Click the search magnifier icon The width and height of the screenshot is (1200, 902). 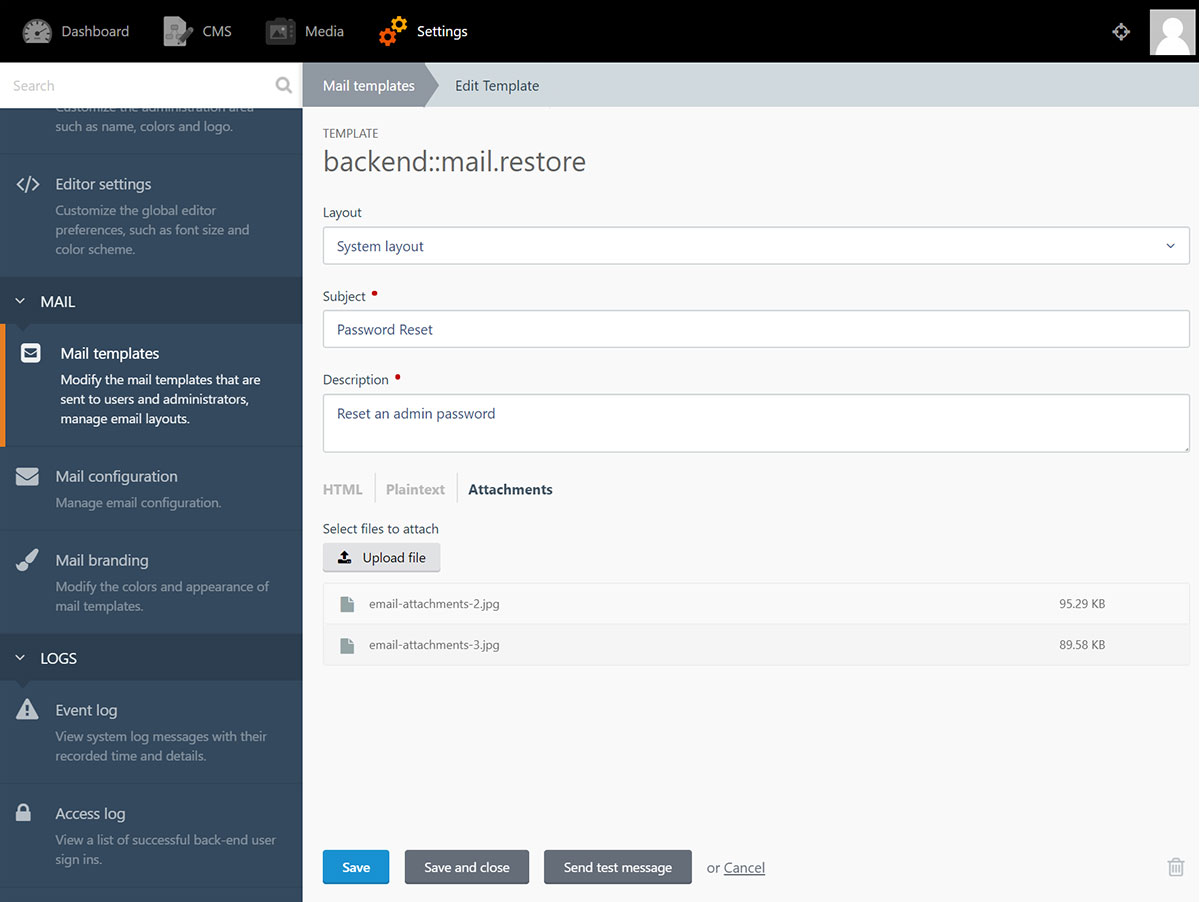(284, 86)
